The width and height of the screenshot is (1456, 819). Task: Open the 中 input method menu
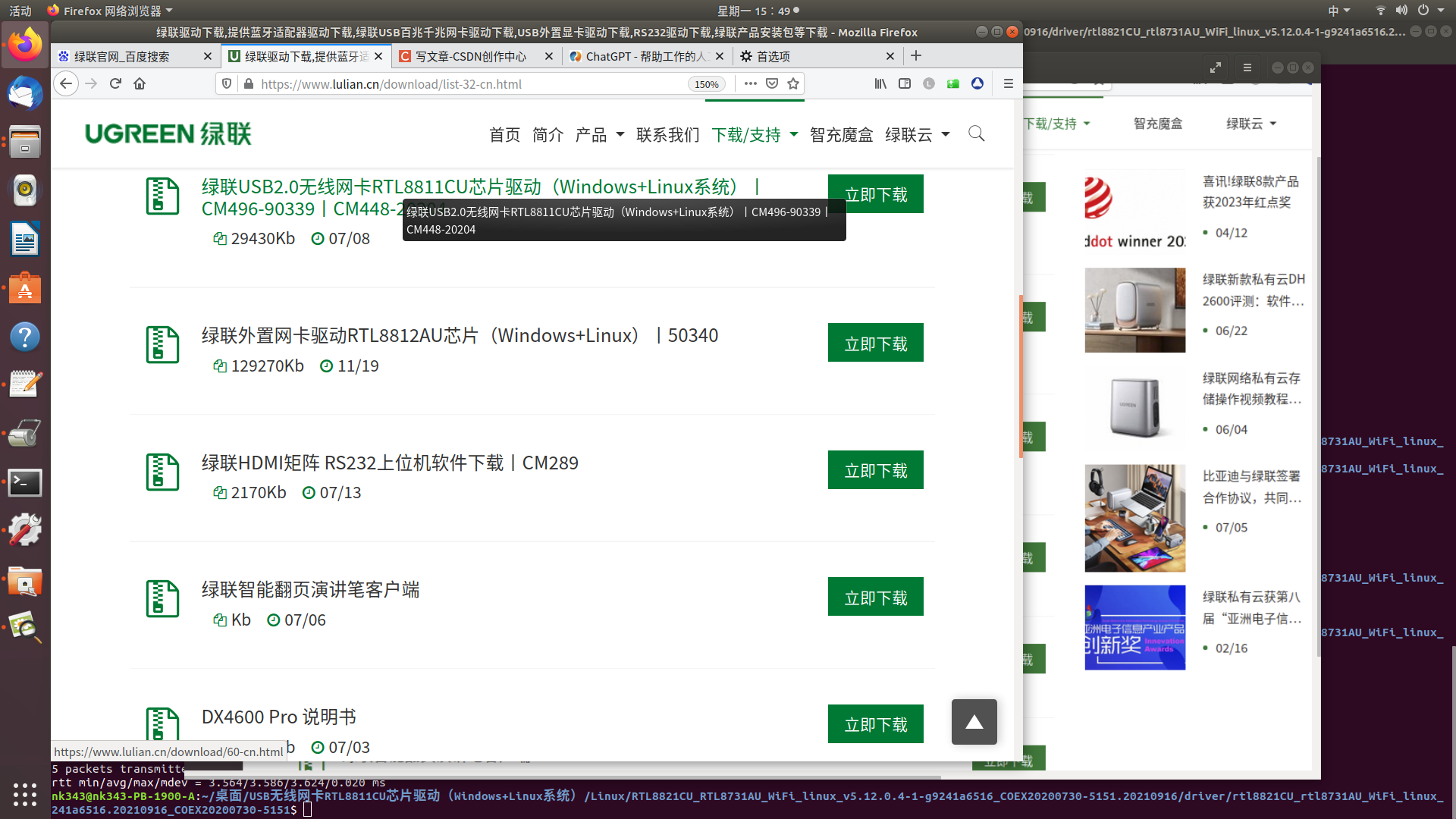point(1338,11)
